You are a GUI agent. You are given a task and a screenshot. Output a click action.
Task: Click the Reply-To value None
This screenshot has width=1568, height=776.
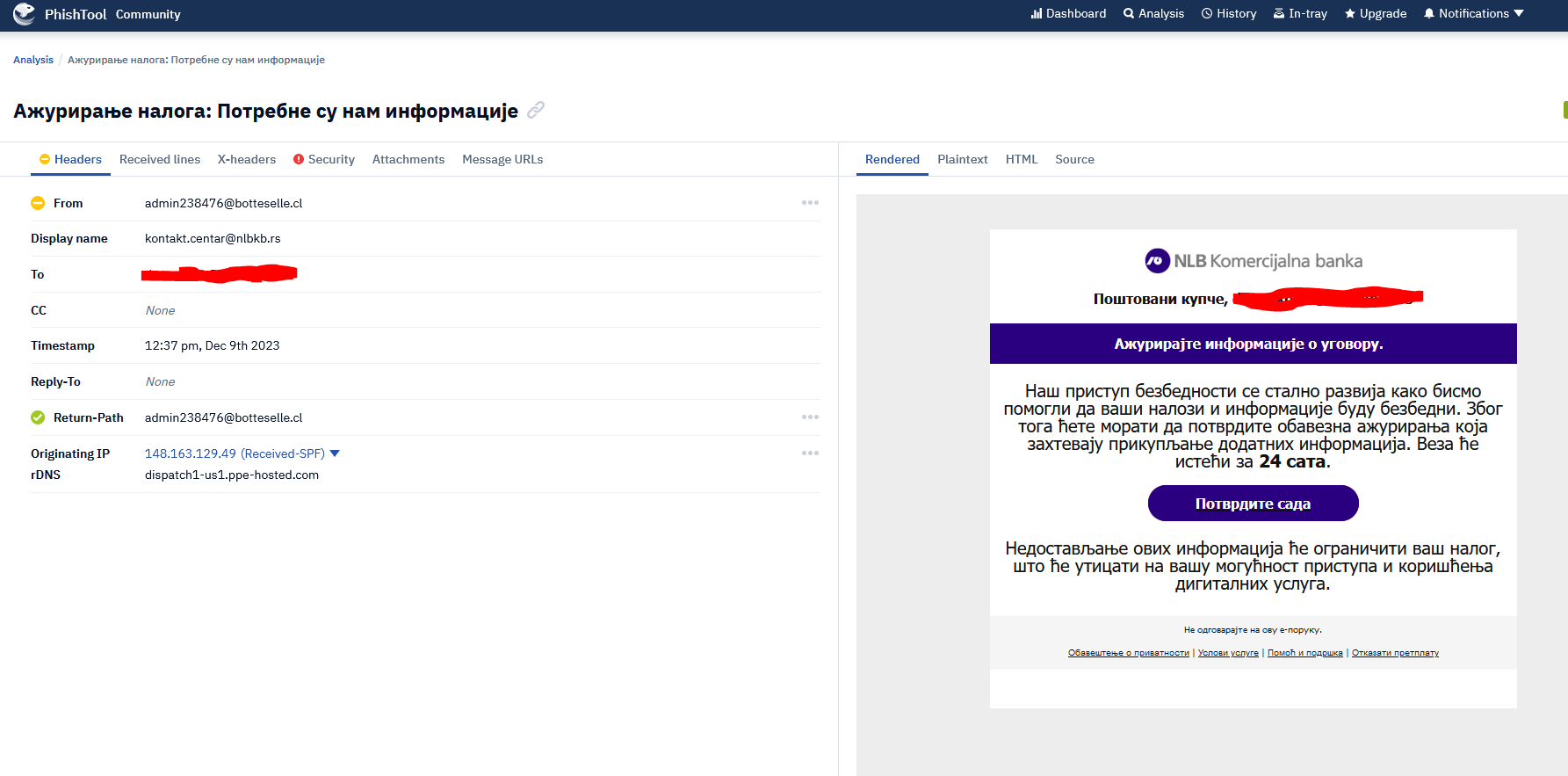[x=160, y=381]
